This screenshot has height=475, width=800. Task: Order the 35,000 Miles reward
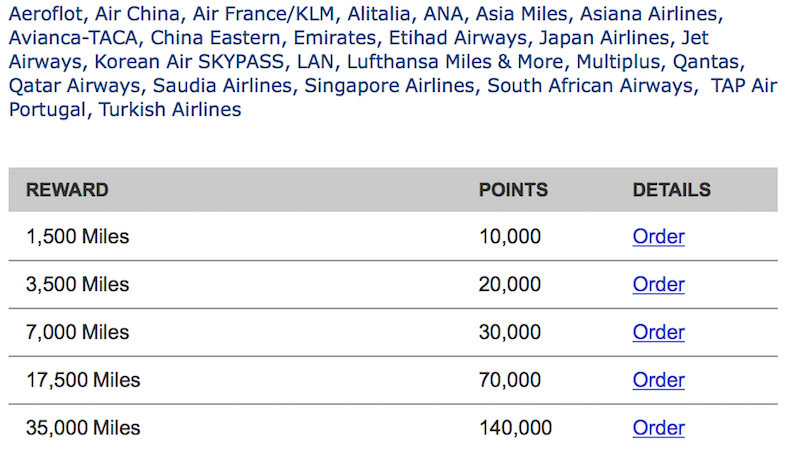coord(658,428)
